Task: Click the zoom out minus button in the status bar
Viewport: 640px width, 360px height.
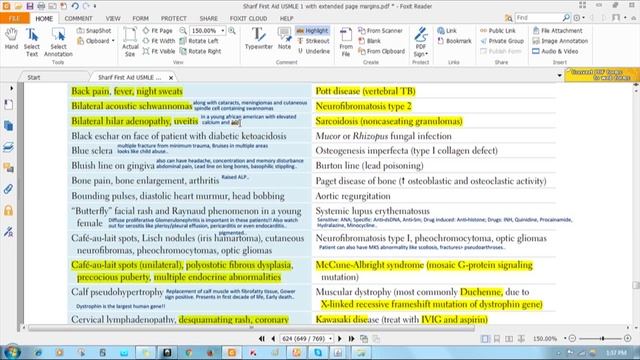Action: click(572, 338)
